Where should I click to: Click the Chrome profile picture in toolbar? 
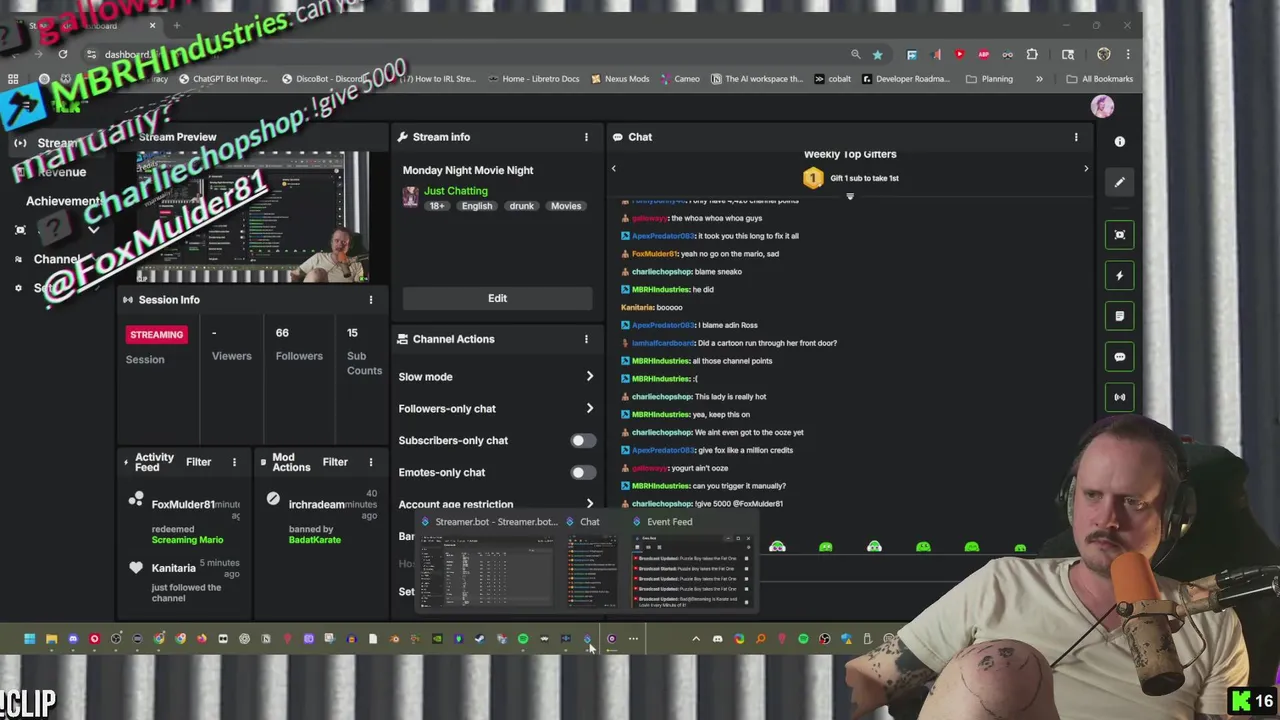click(x=1104, y=55)
